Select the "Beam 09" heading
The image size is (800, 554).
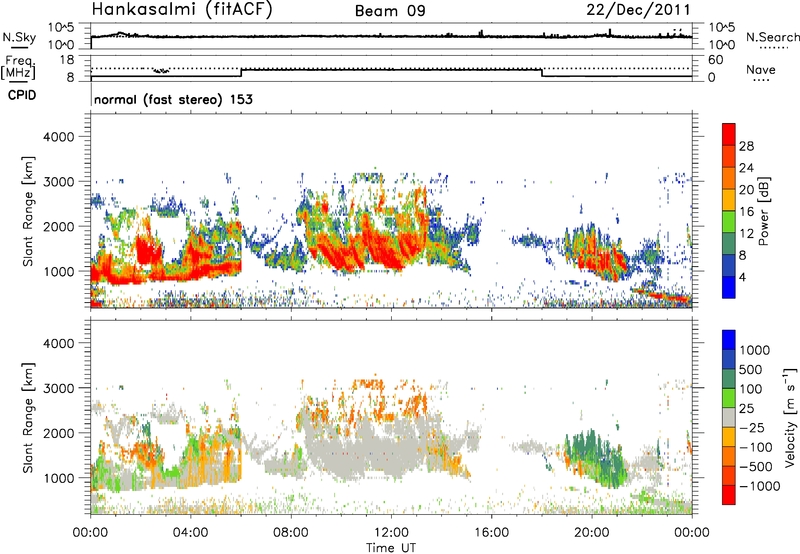(390, 11)
